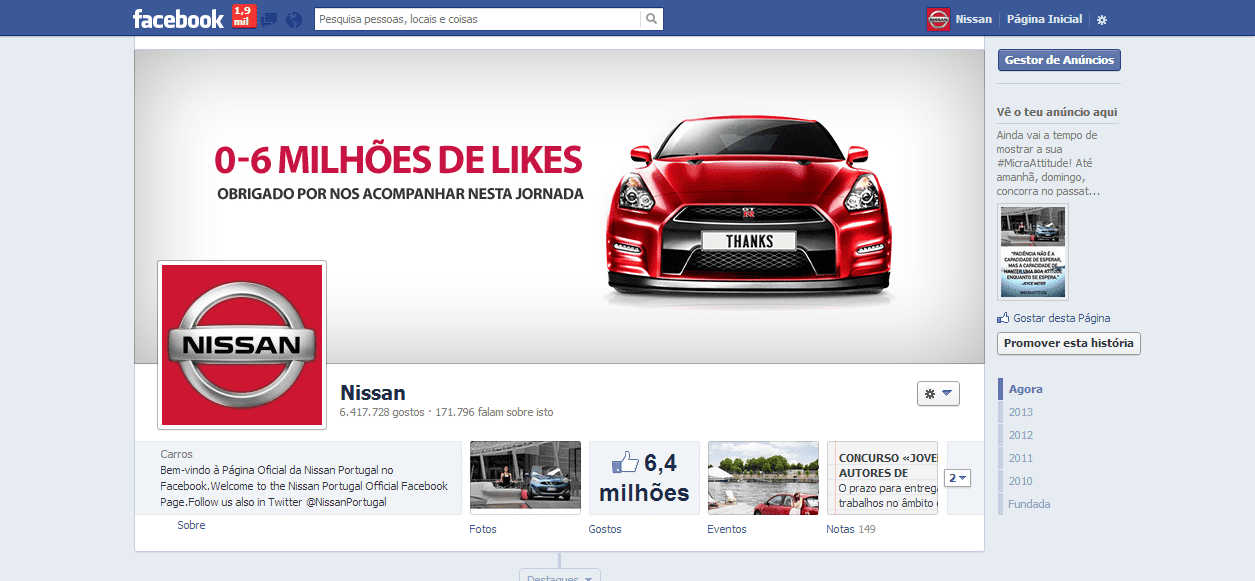Open the 'Destaques' dropdown below the page header
Screen dimensions: 1255x581
[x=560, y=577]
